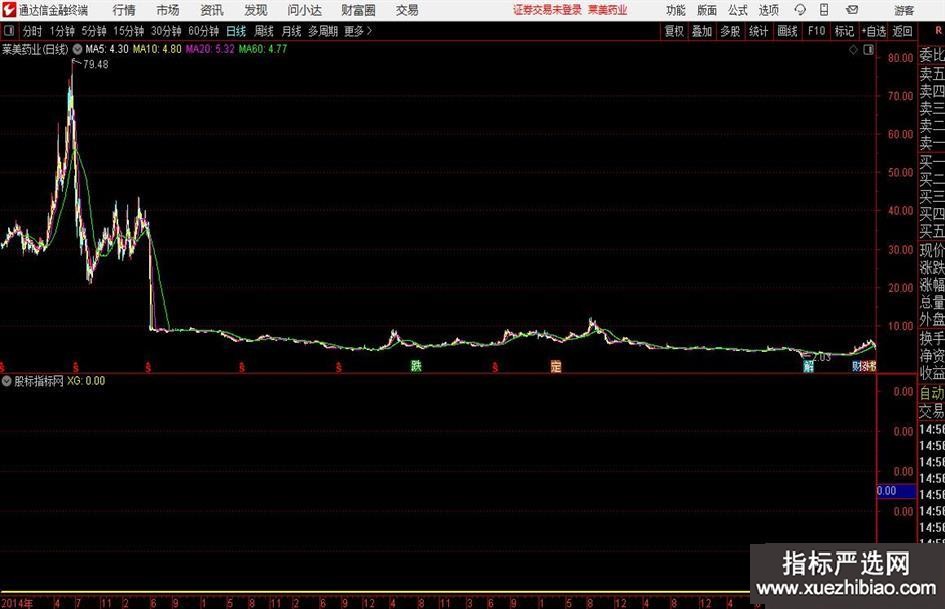Click the 79.48 peak price label
Image resolution: width=945 pixels, height=609 pixels.
click(x=96, y=65)
